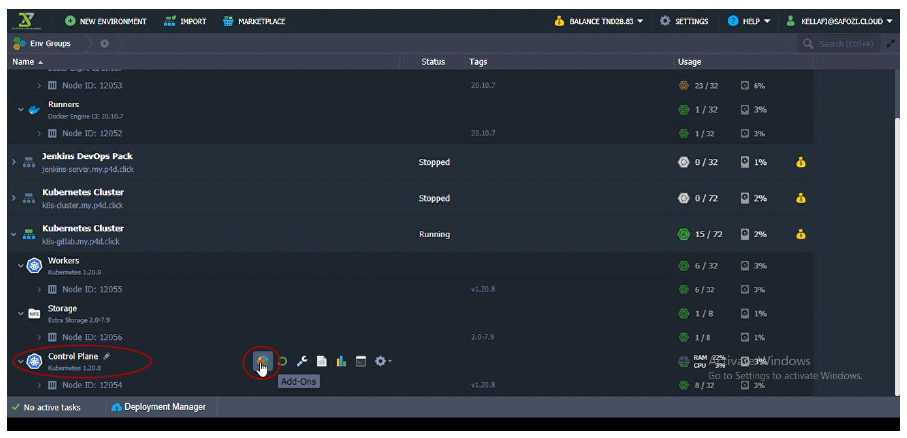Click the environment icon for Jenkins DevOps Pack

point(28,163)
